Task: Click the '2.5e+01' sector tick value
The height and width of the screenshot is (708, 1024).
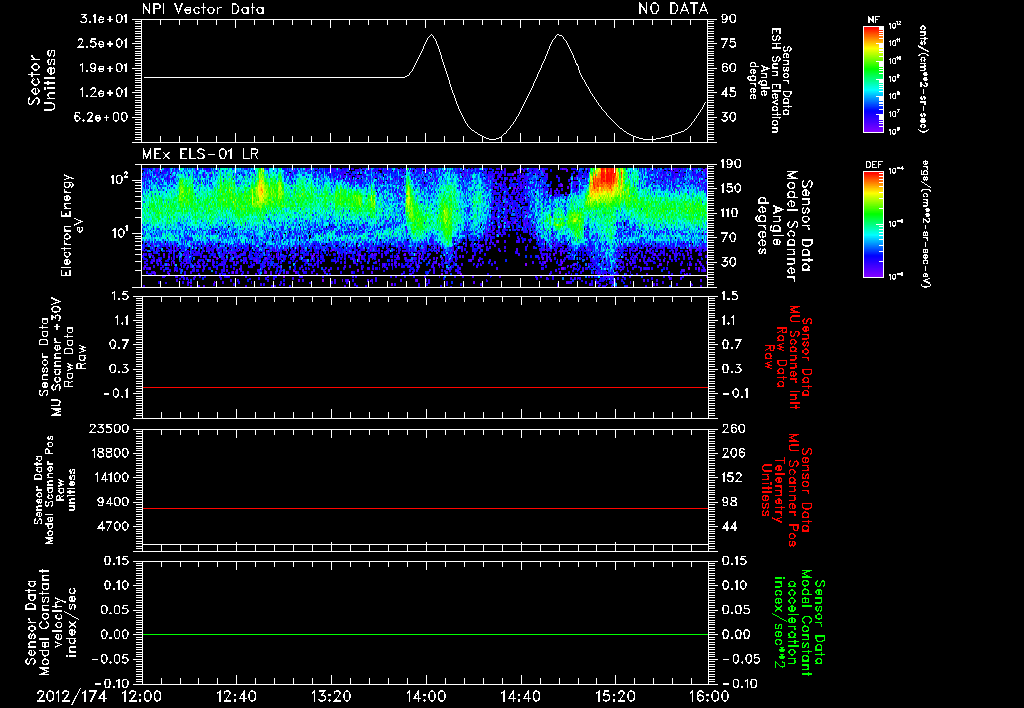Action: click(104, 43)
